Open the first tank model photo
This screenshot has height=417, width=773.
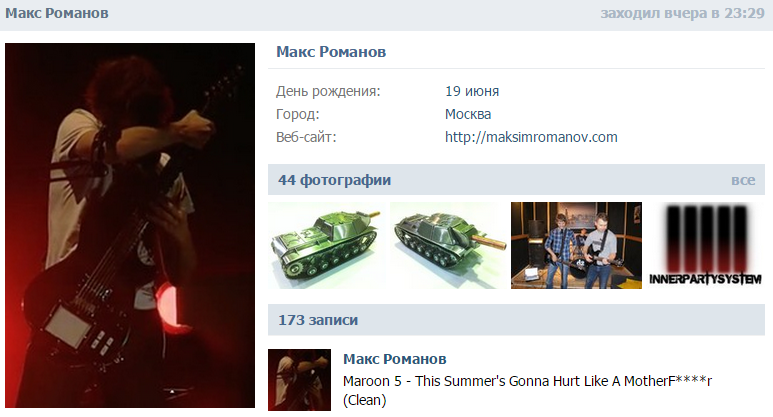click(327, 245)
